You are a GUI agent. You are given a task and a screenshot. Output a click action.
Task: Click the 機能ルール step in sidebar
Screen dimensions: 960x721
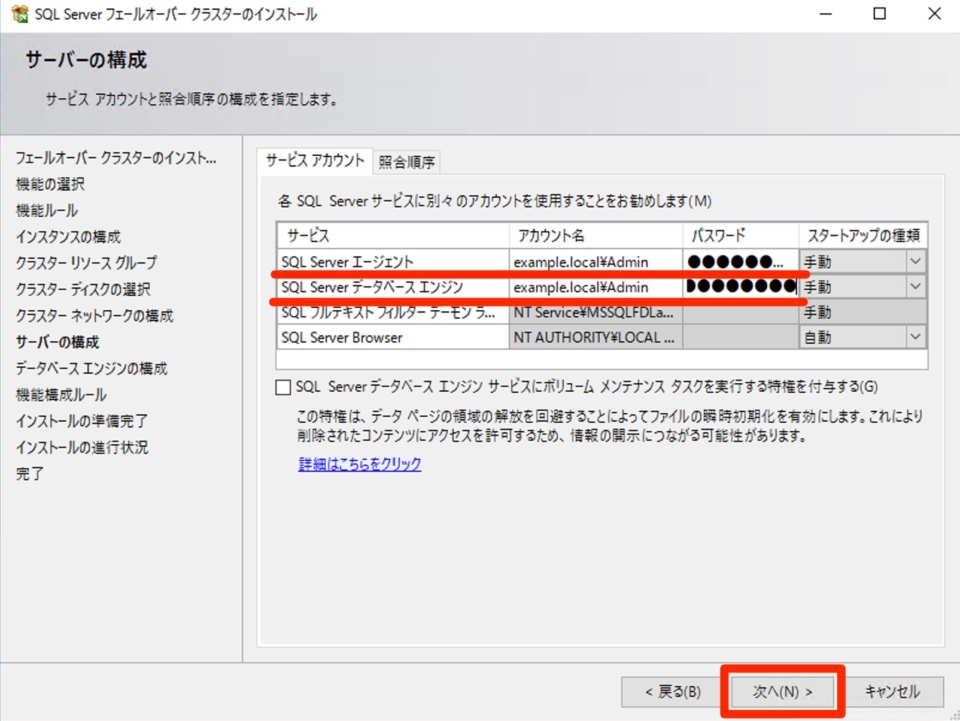click(47, 211)
